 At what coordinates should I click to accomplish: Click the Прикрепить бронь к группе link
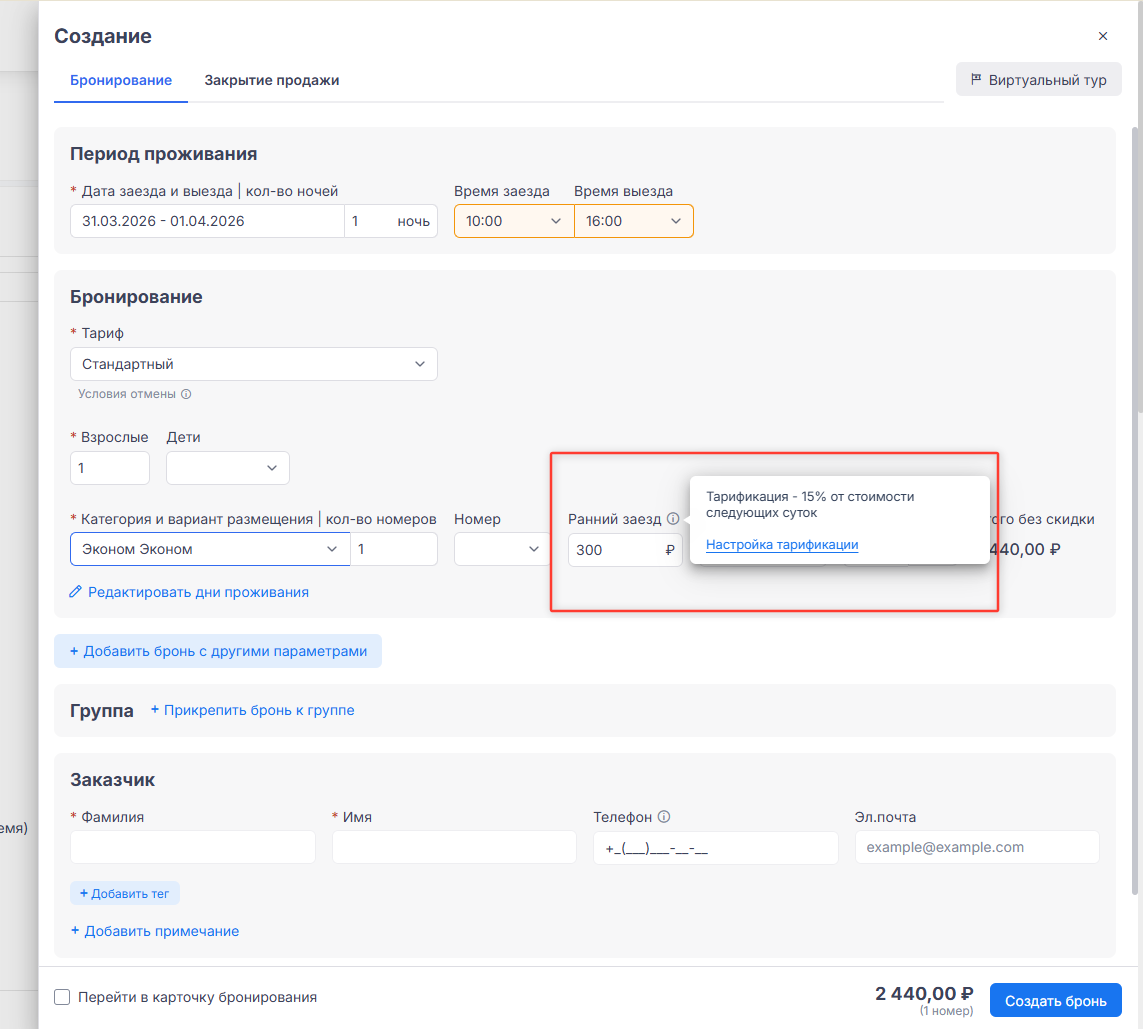(x=252, y=710)
